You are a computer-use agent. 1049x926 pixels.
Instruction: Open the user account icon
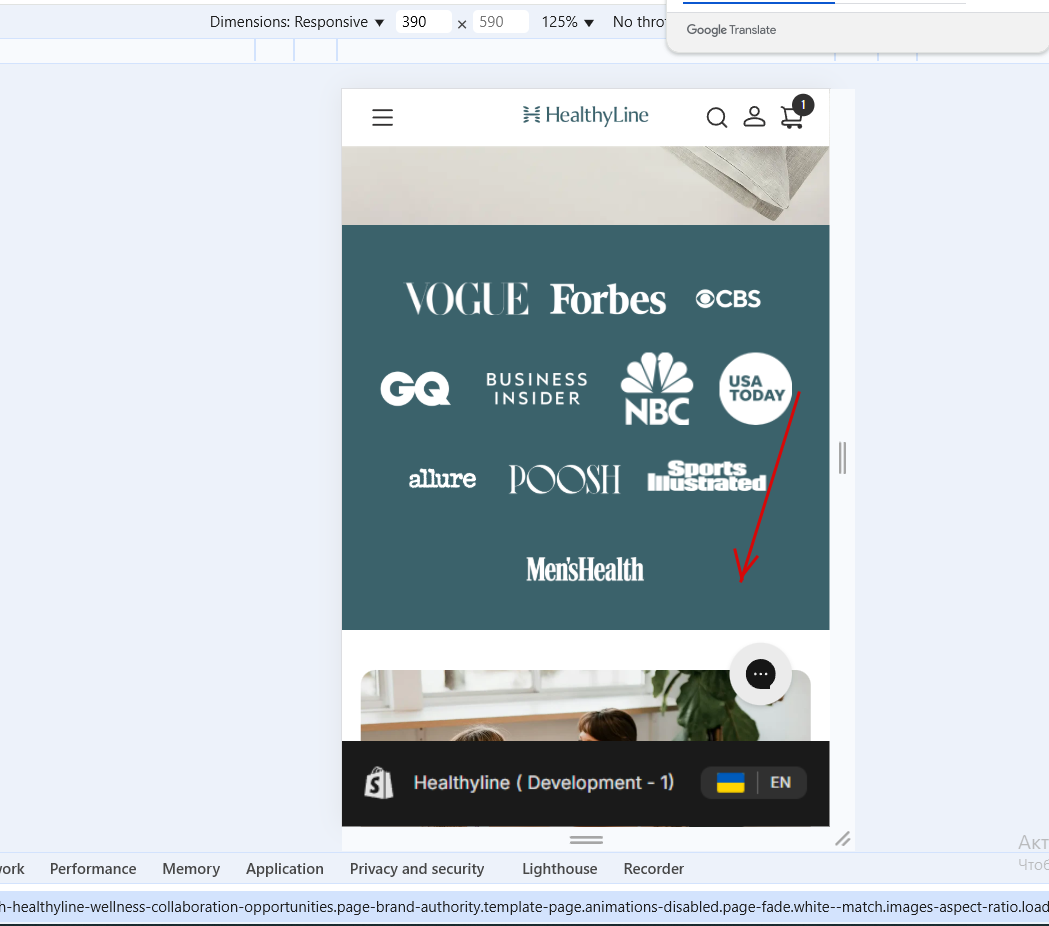[754, 116]
